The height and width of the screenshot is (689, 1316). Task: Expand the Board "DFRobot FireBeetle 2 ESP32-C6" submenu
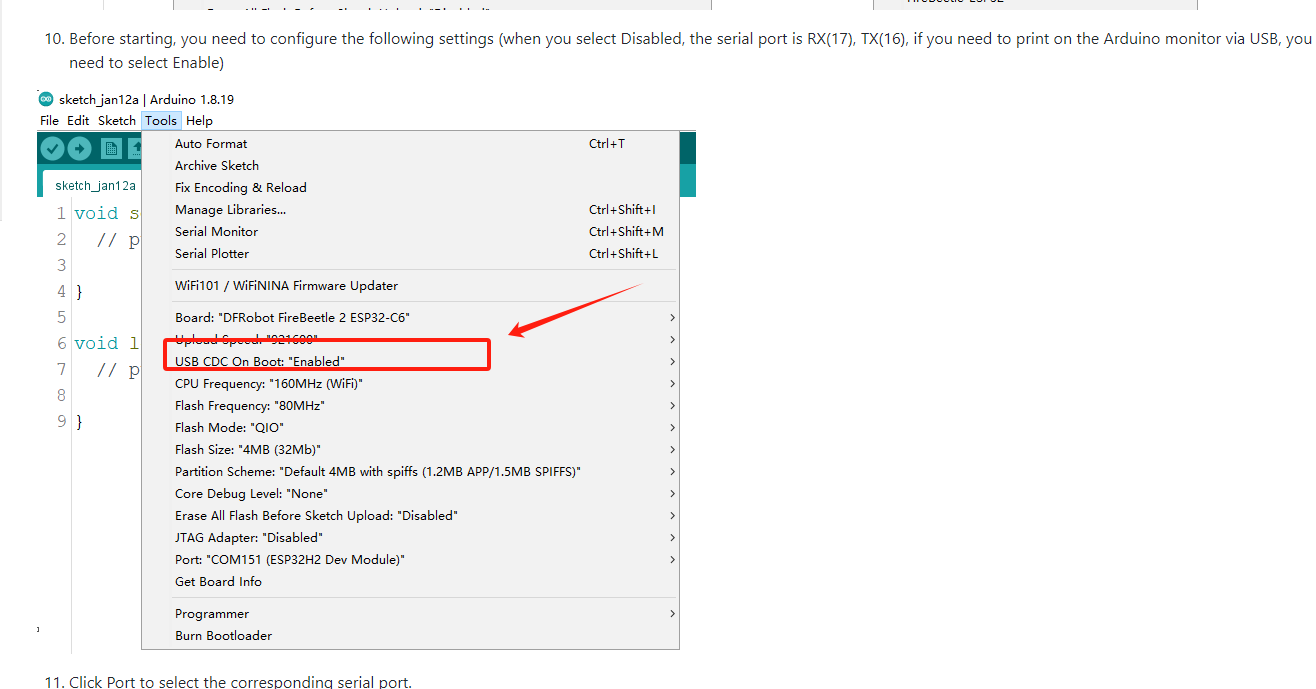(411, 318)
